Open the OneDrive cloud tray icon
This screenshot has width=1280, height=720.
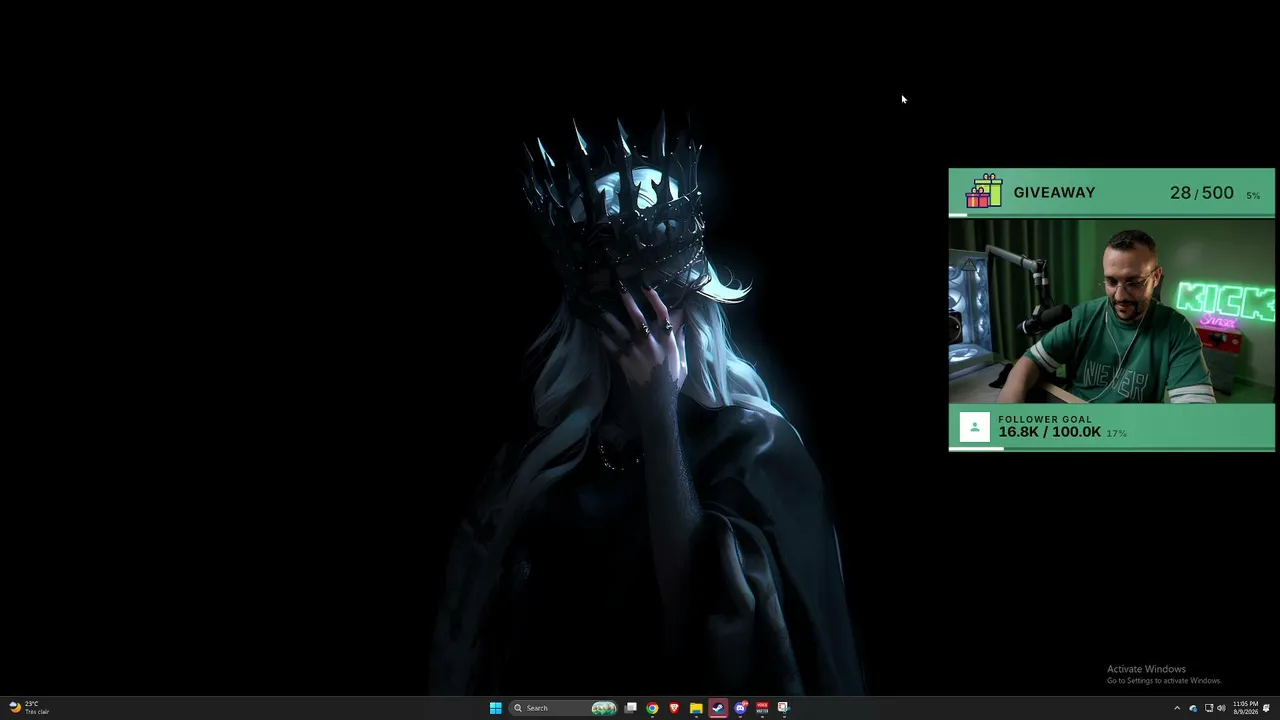tap(1193, 708)
